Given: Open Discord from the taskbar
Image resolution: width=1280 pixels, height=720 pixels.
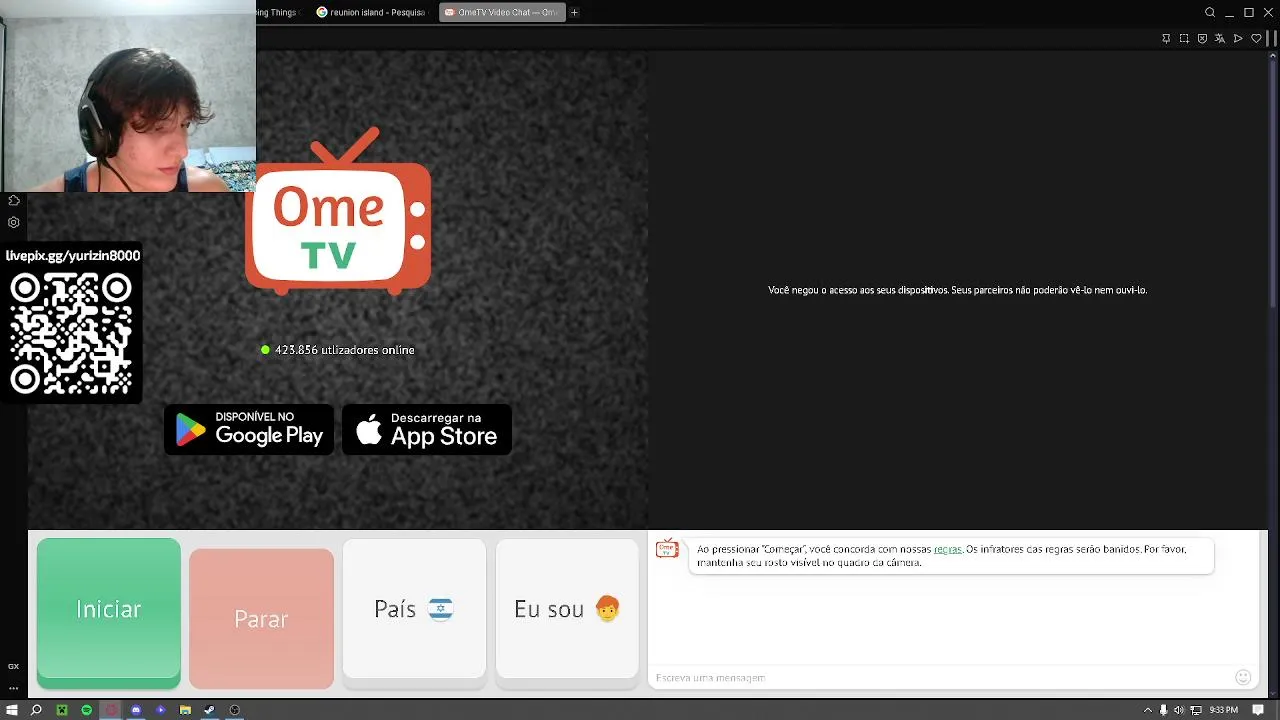Looking at the screenshot, I should point(136,710).
